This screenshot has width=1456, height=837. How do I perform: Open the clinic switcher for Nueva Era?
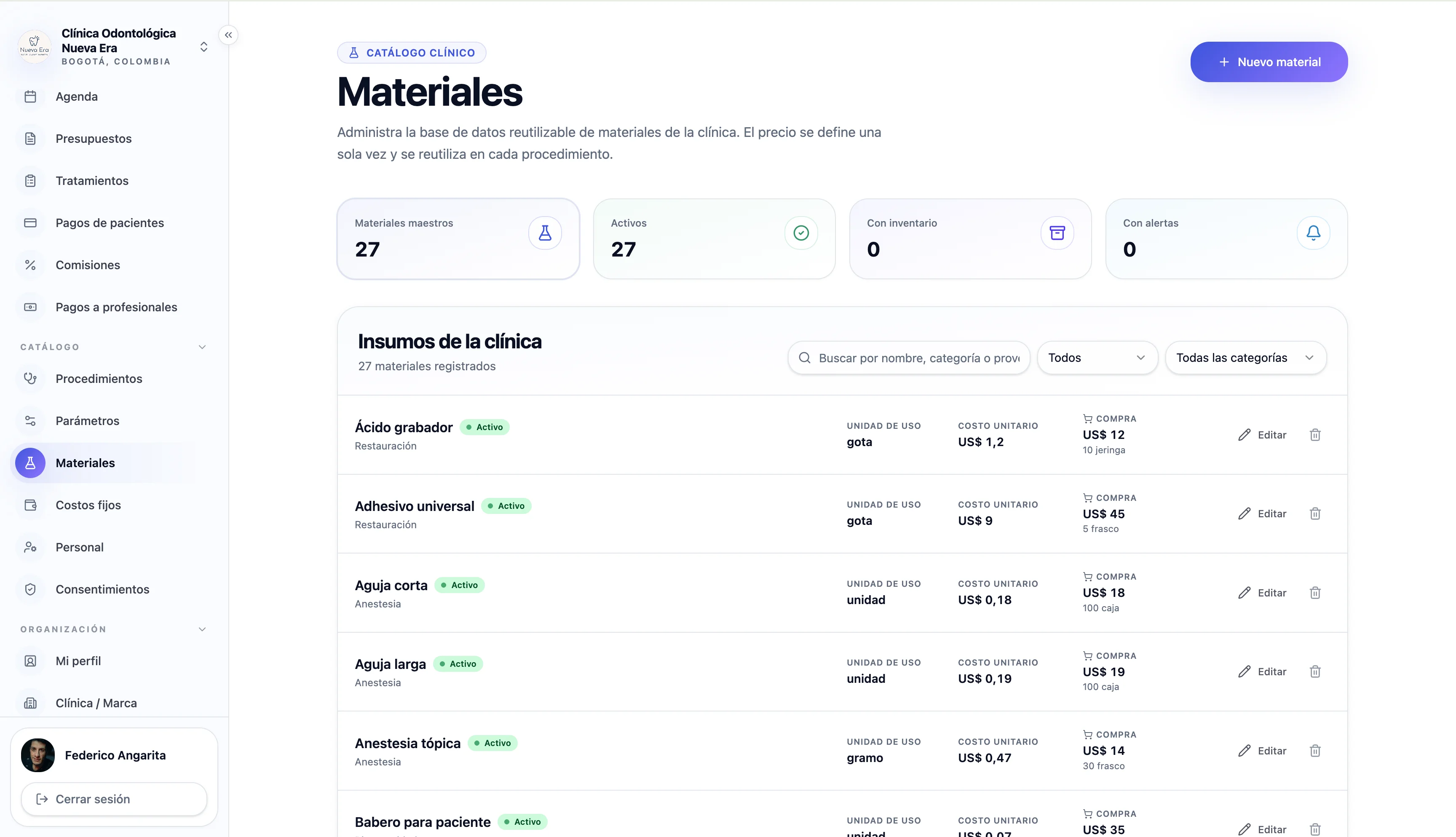pyautogui.click(x=203, y=47)
